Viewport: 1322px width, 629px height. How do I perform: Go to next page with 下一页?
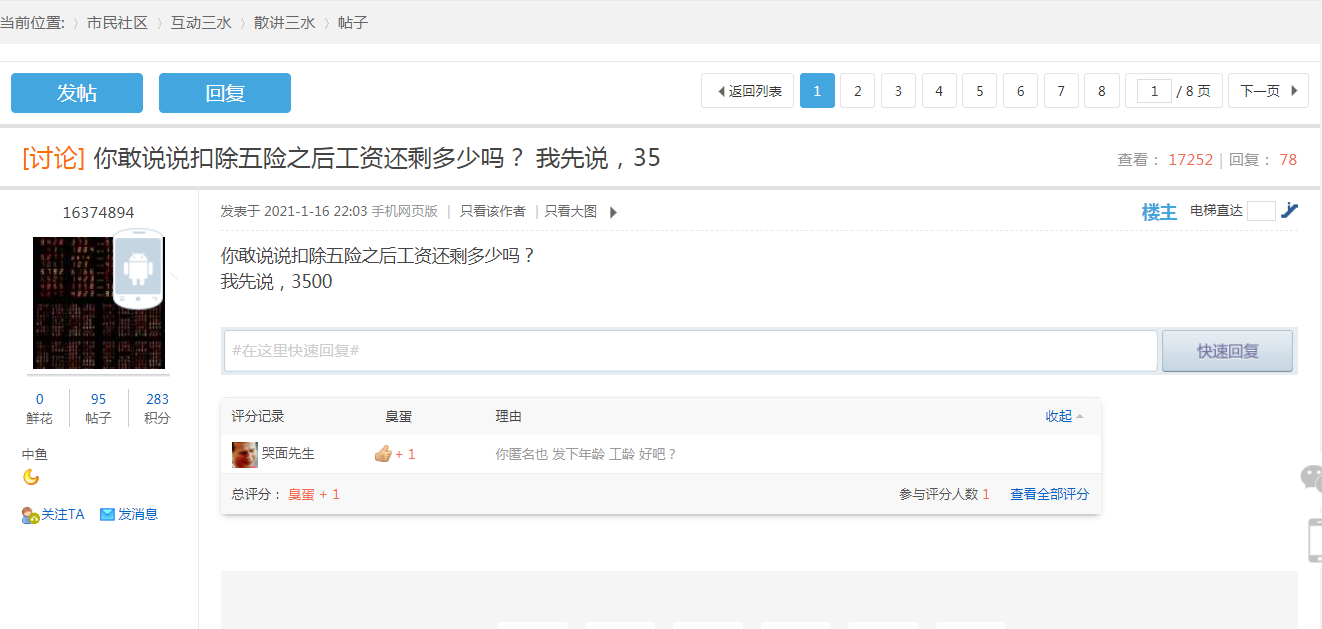(x=1268, y=91)
